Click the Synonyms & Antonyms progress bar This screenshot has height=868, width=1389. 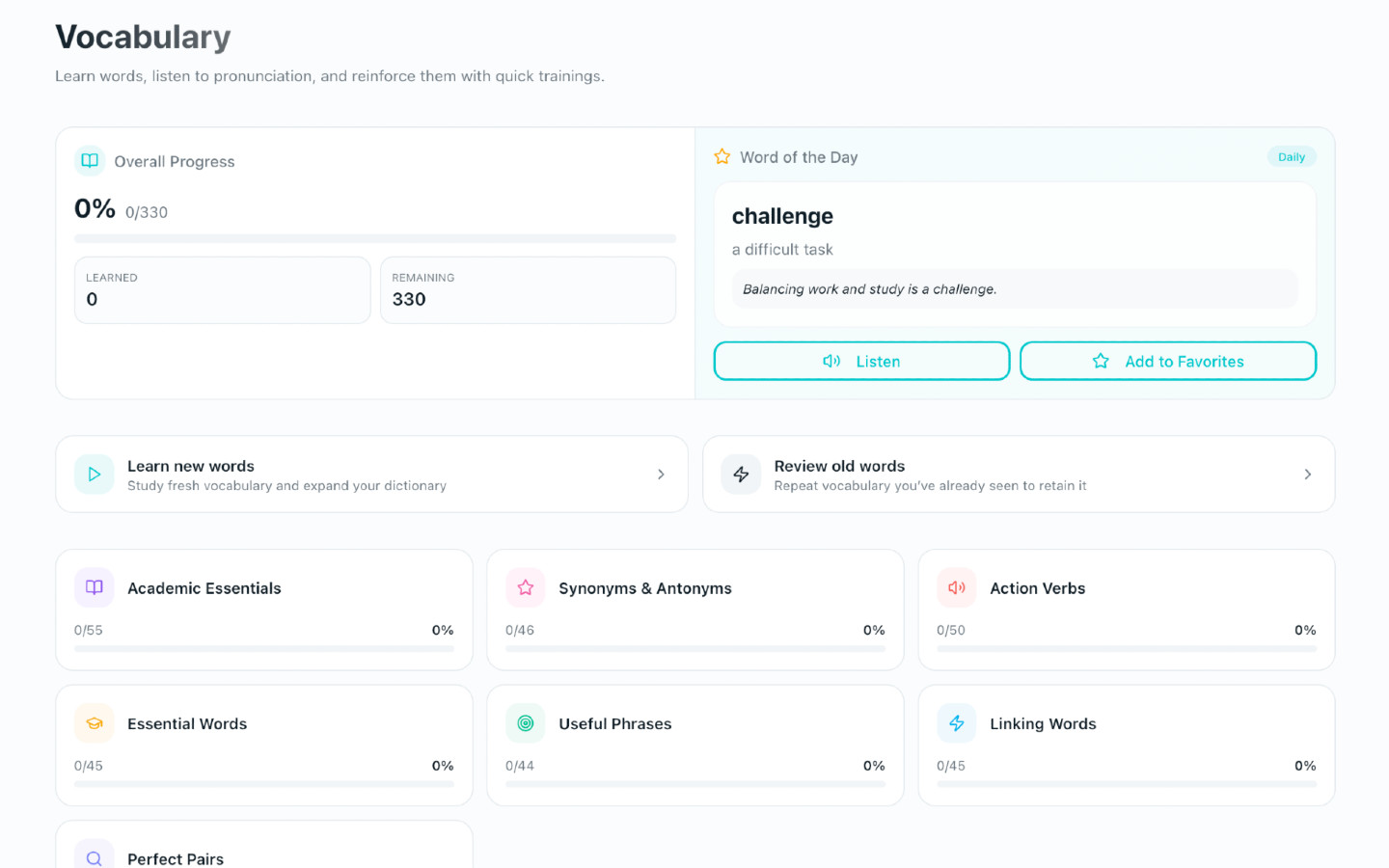(x=695, y=649)
